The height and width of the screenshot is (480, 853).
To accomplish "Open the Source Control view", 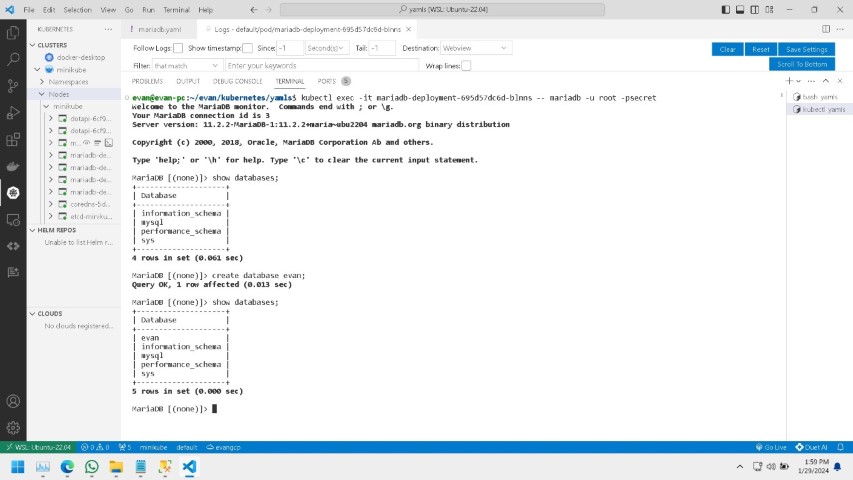I will (x=13, y=85).
